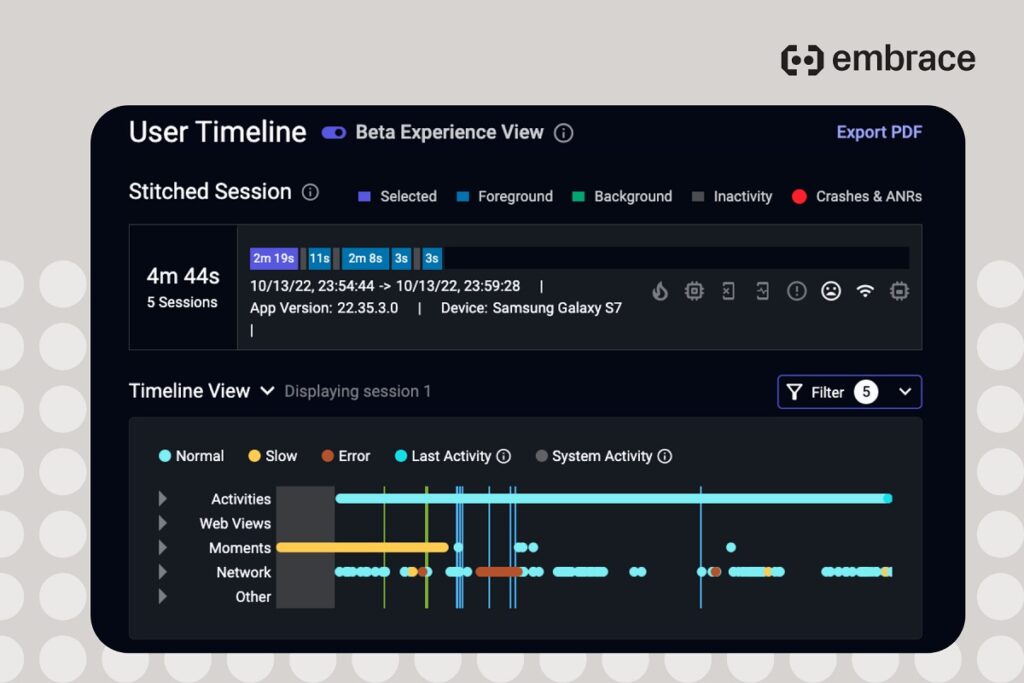1024x683 pixels.
Task: Click the embrace logo
Action: 878,59
